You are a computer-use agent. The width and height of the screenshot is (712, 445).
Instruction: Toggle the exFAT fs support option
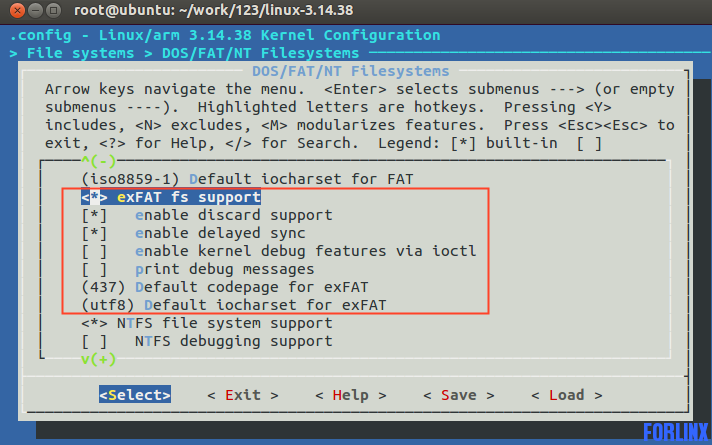pyautogui.click(x=171, y=197)
